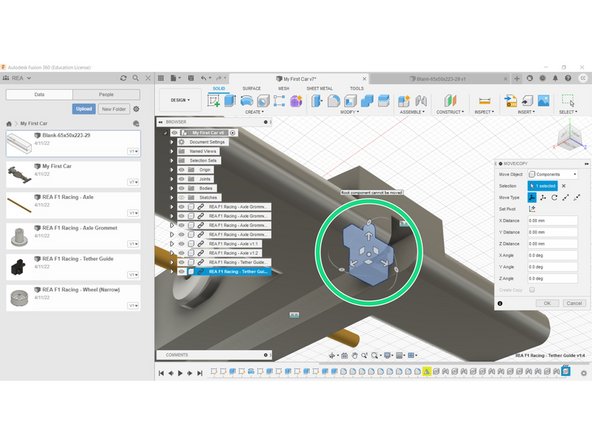Select the Revolve tool in Create
The width and height of the screenshot is (592, 444).
pyautogui.click(x=247, y=101)
